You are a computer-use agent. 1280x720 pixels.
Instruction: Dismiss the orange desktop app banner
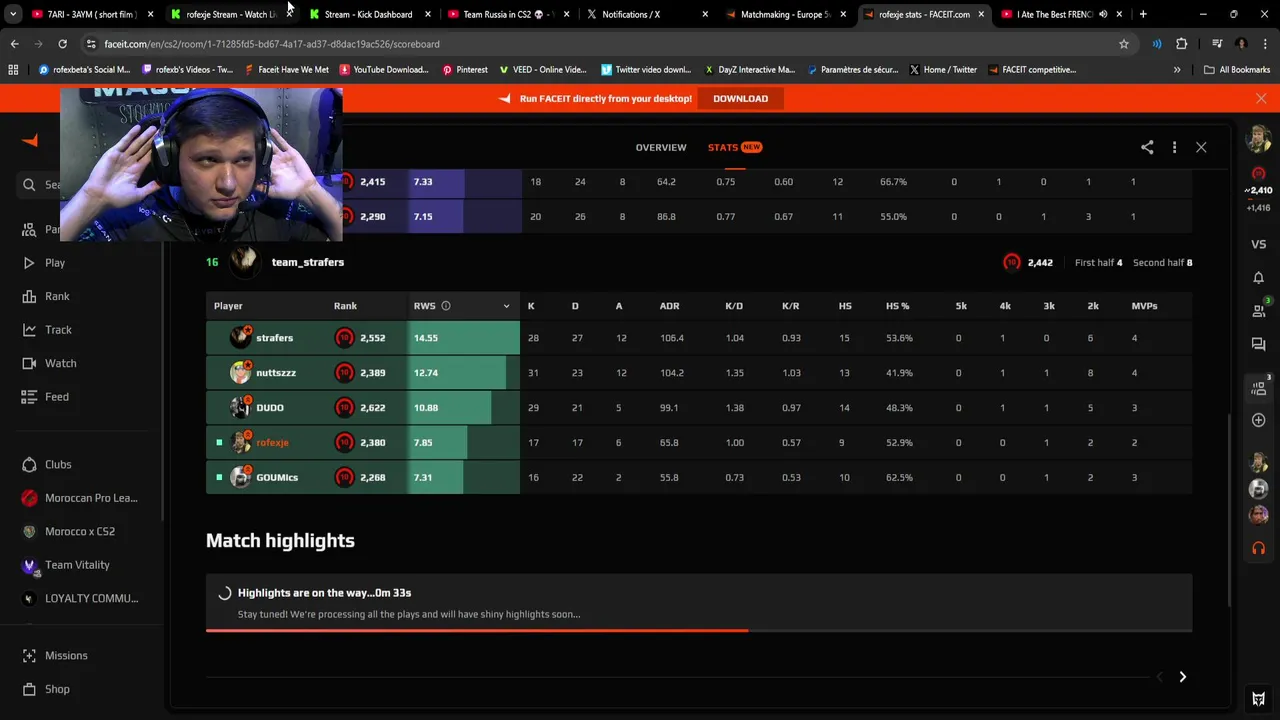[1261, 98]
